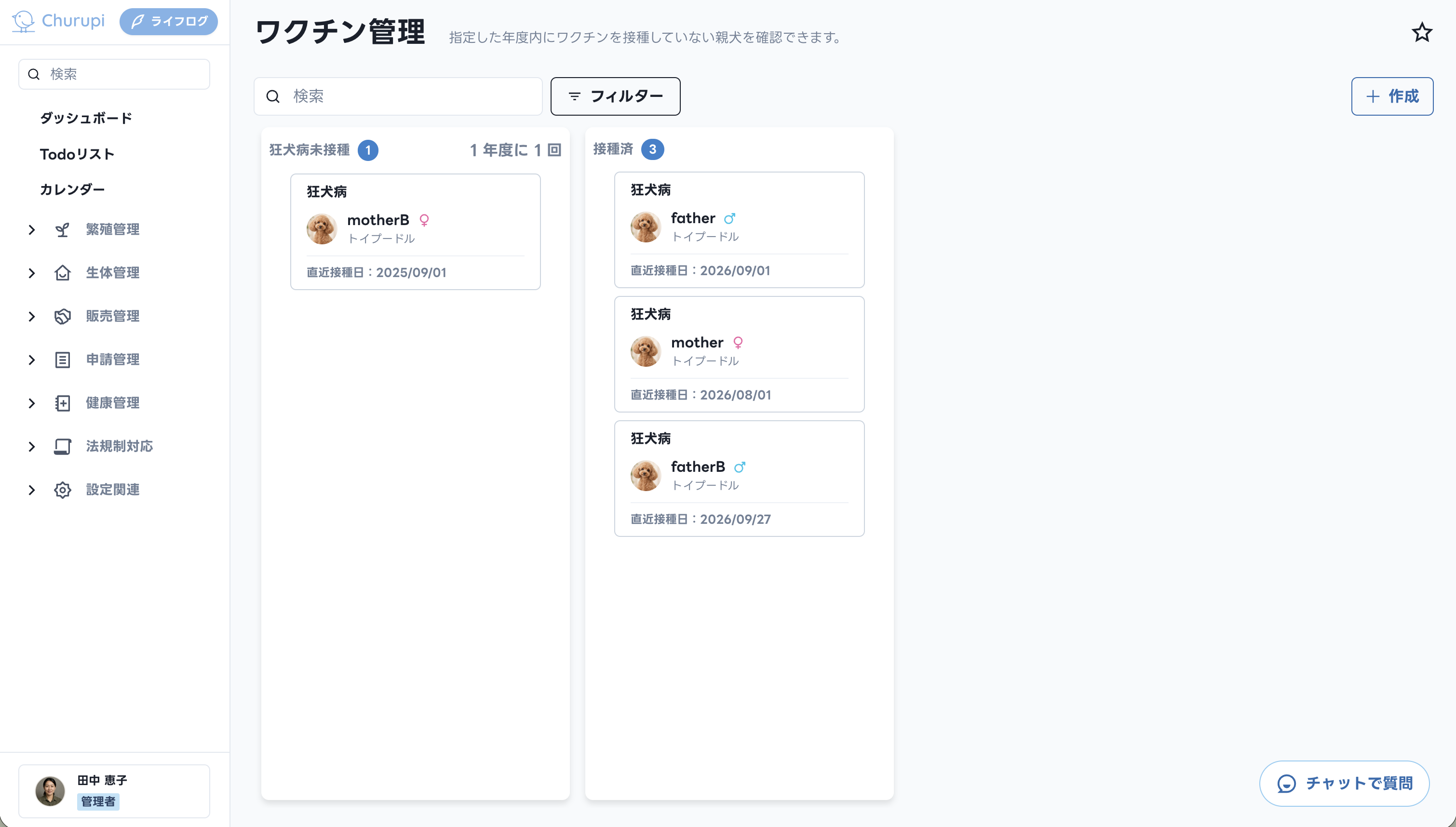The height and width of the screenshot is (827, 1456).
Task: Open the ライフログ pill button
Action: click(x=169, y=22)
